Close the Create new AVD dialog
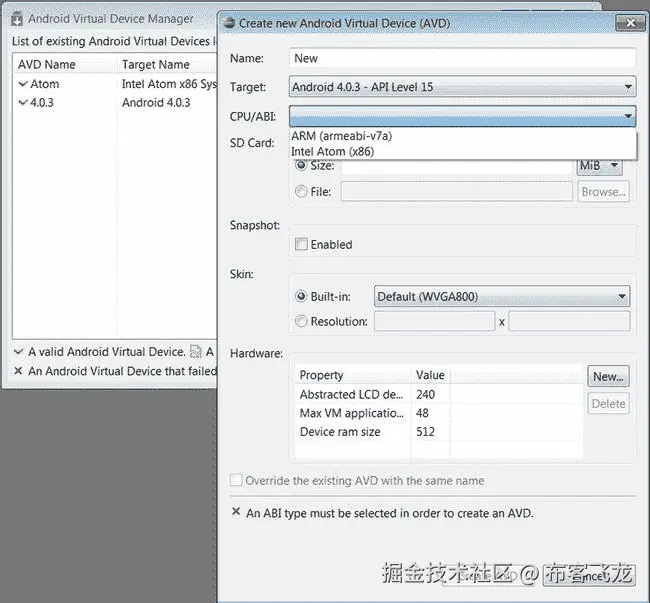Image resolution: width=650 pixels, height=603 pixels. (630, 23)
